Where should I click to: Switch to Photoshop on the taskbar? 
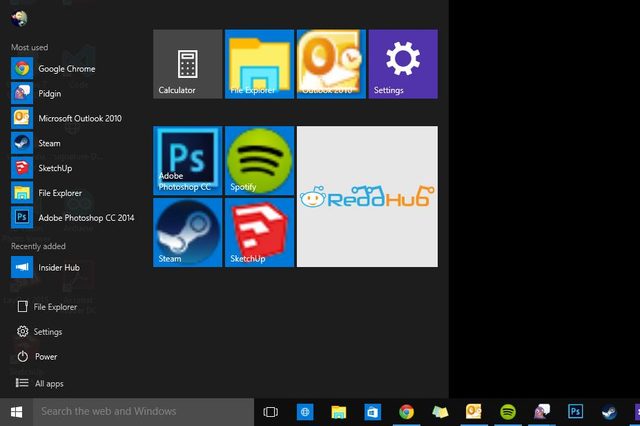click(576, 412)
